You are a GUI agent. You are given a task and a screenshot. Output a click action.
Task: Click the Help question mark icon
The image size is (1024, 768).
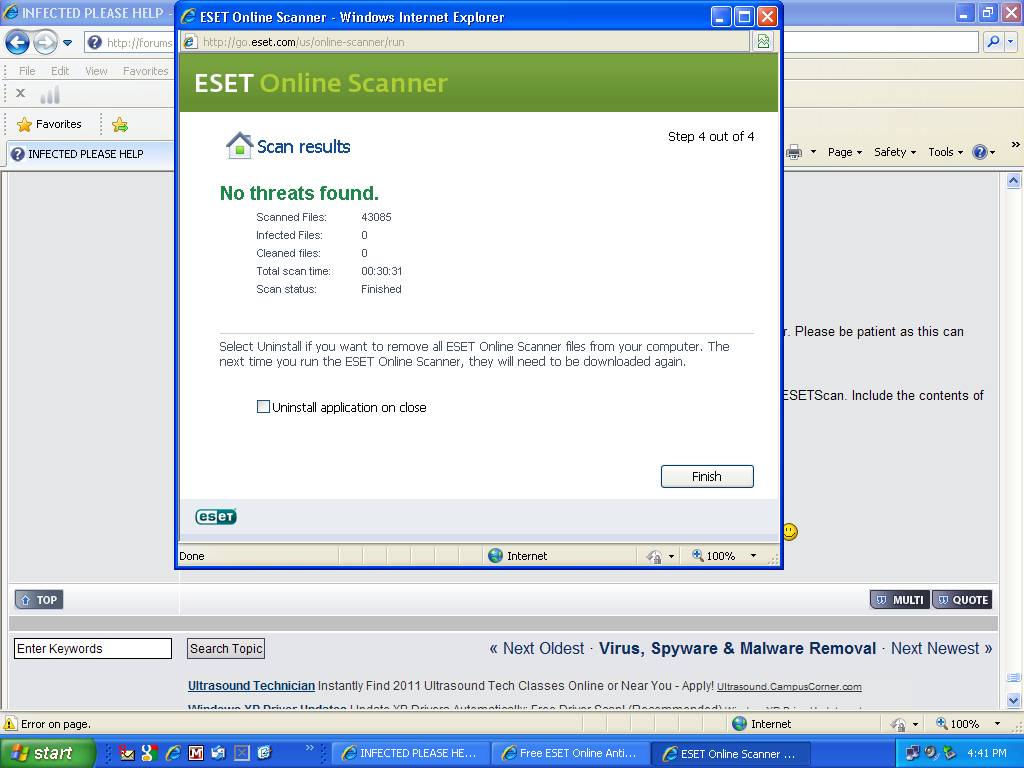[980, 152]
